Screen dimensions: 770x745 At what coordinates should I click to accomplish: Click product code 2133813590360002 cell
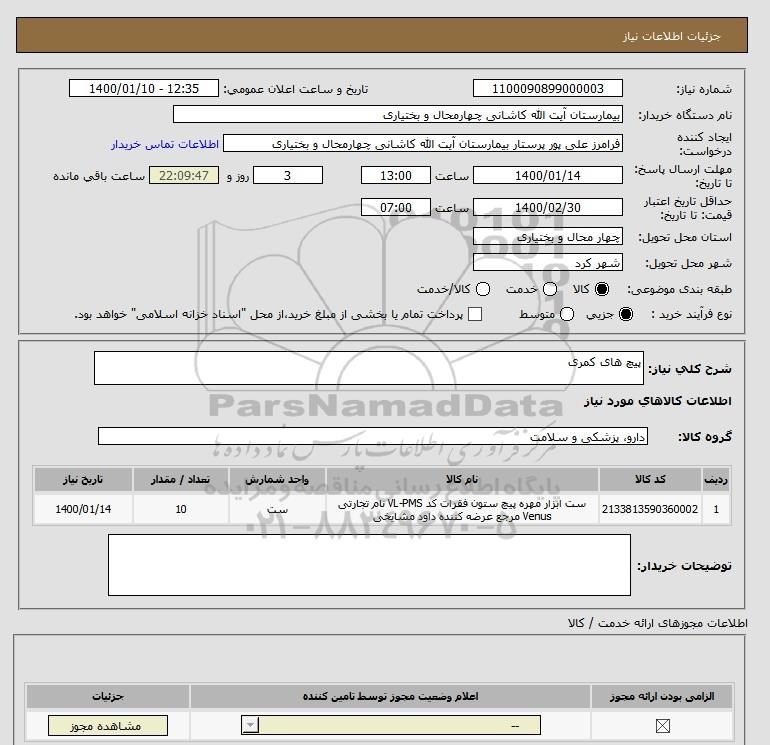pos(650,509)
